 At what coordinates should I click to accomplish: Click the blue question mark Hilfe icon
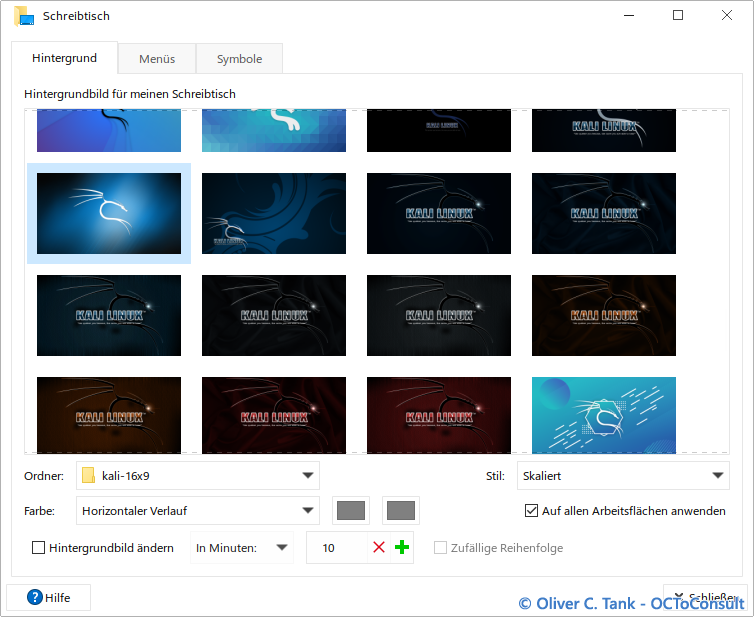pyautogui.click(x=35, y=597)
